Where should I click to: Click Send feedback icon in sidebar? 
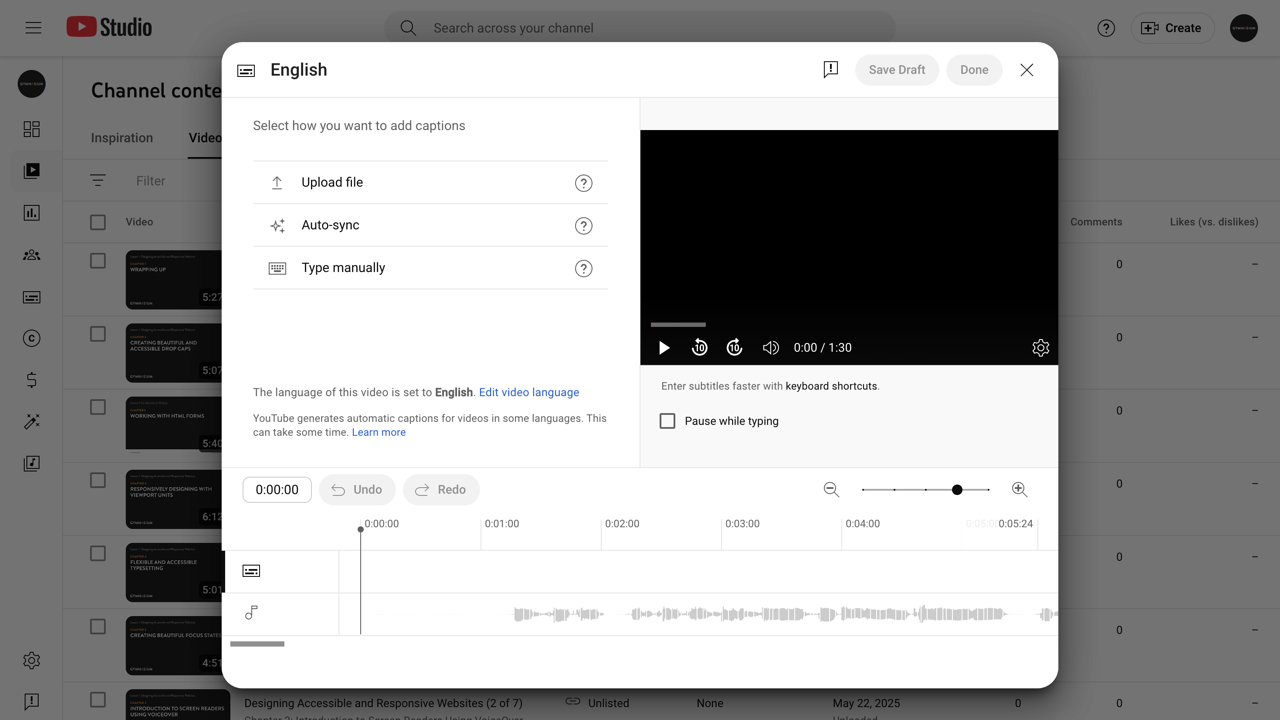pyautogui.click(x=32, y=701)
